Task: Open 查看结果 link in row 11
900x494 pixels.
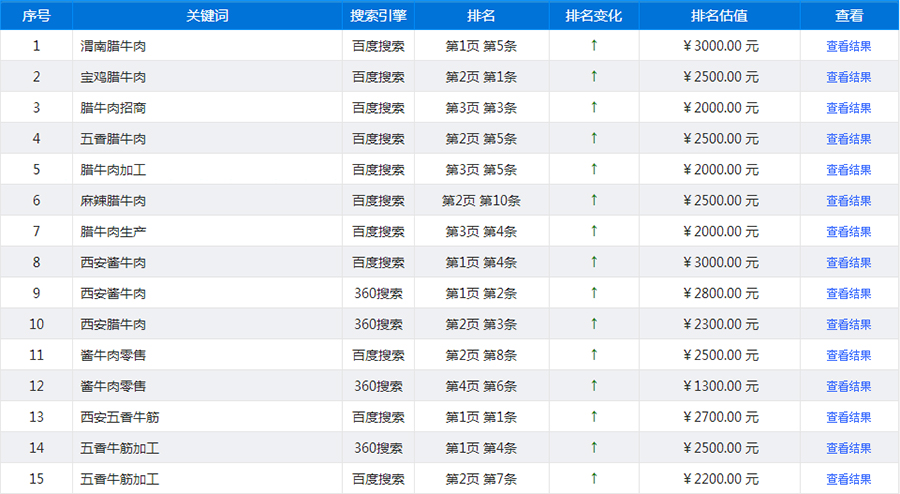Action: [x=848, y=356]
